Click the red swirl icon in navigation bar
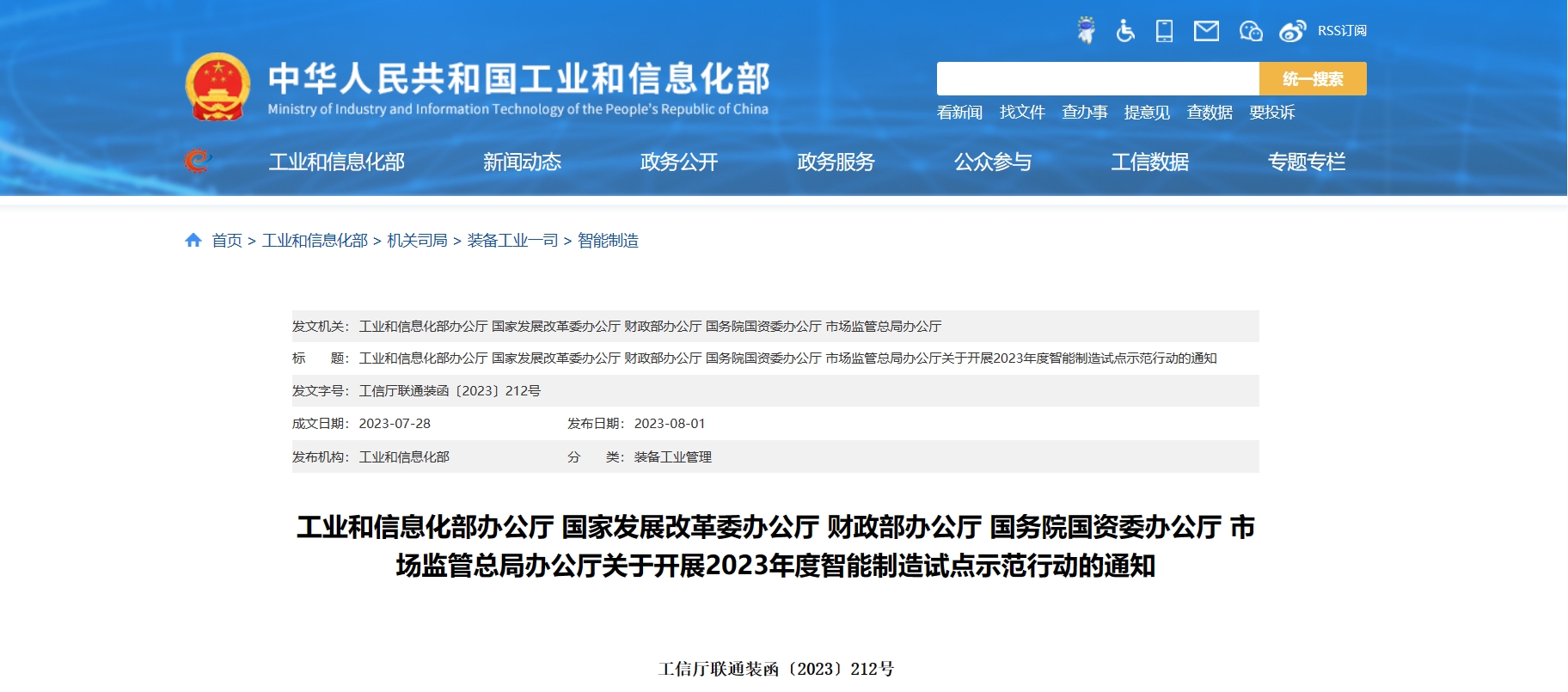Viewport: 1568px width, 692px height. 198,161
